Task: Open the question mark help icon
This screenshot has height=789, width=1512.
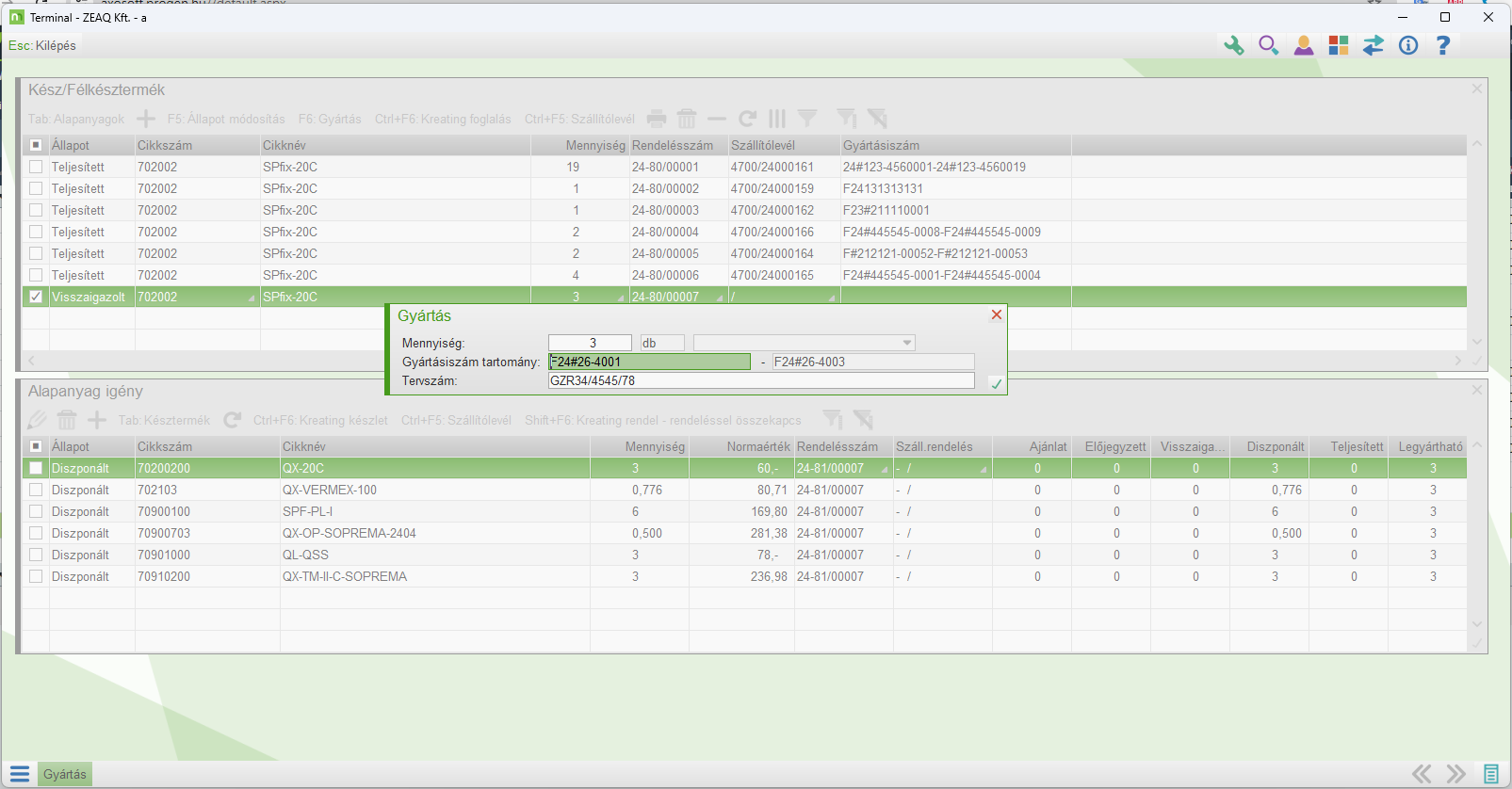Action: [1443, 45]
